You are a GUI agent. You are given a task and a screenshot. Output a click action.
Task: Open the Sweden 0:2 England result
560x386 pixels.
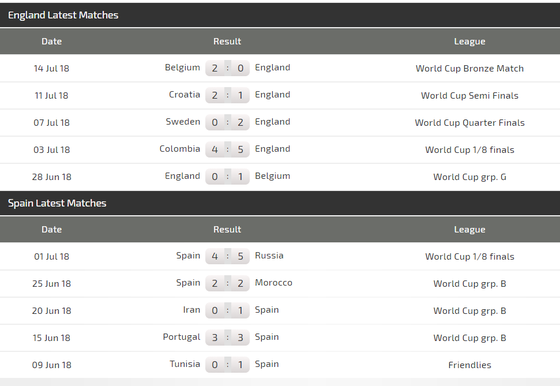(x=227, y=122)
